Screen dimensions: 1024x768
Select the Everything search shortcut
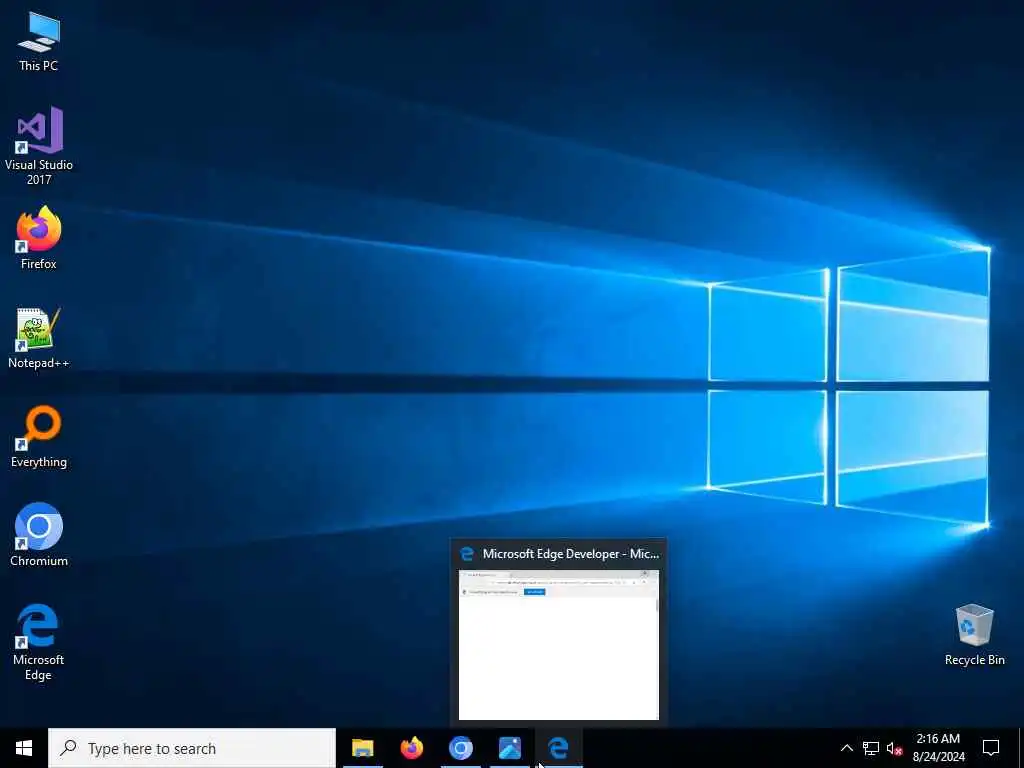(x=39, y=436)
